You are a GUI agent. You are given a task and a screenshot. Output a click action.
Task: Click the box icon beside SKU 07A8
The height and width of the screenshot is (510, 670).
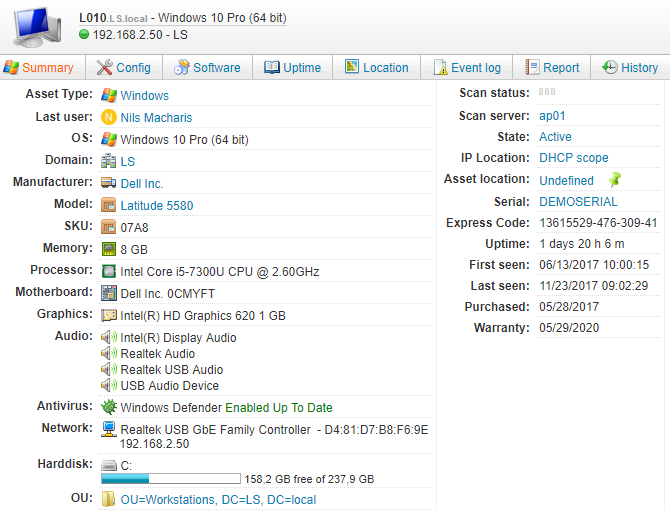pos(109,227)
